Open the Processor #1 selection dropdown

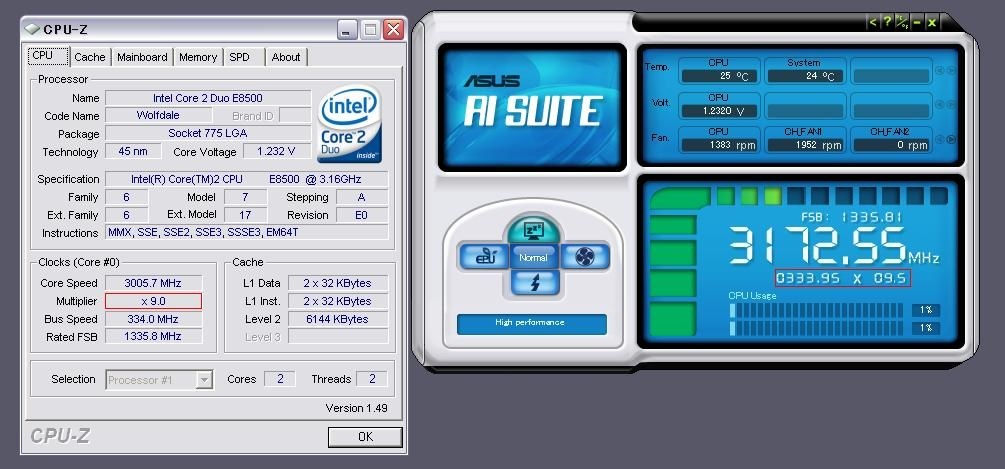click(x=159, y=380)
